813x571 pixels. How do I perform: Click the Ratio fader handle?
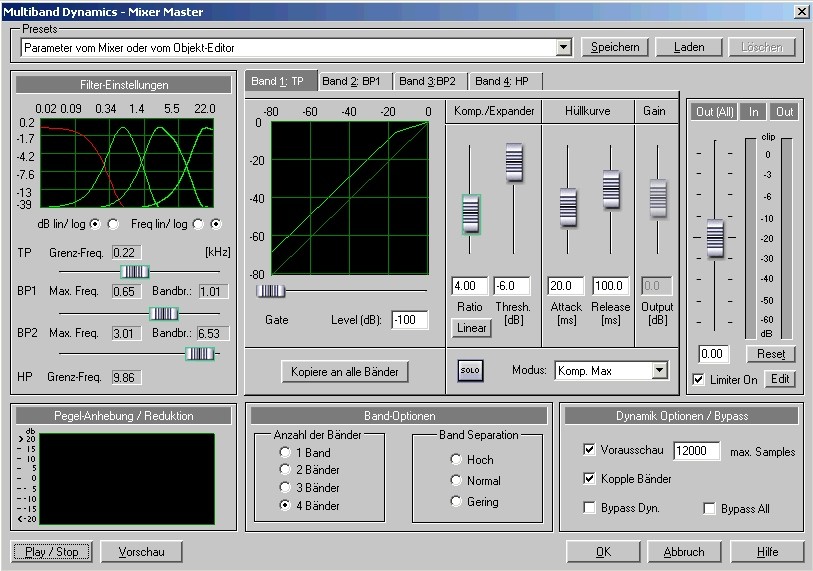click(x=471, y=214)
